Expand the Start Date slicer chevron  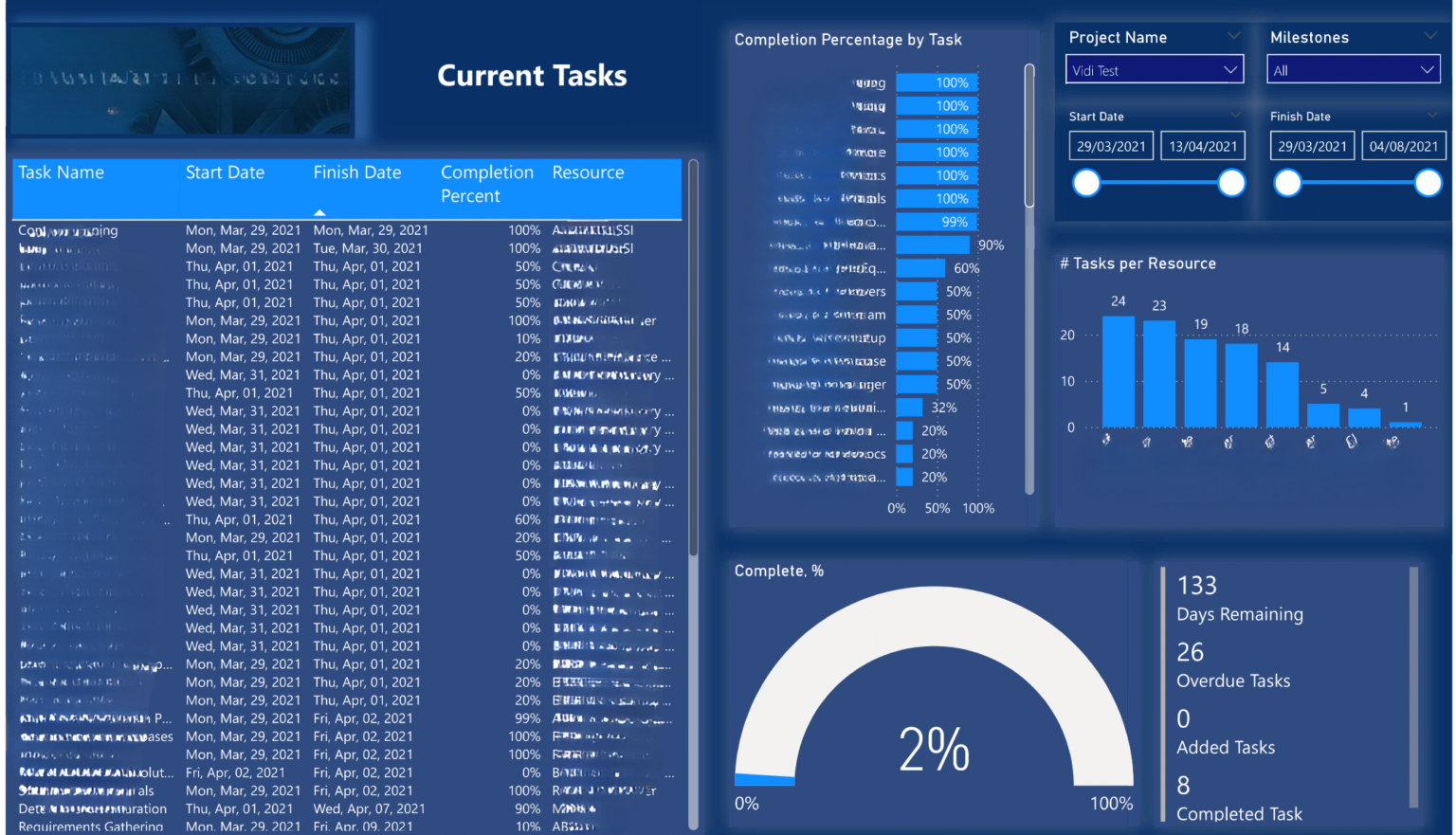point(1237,115)
